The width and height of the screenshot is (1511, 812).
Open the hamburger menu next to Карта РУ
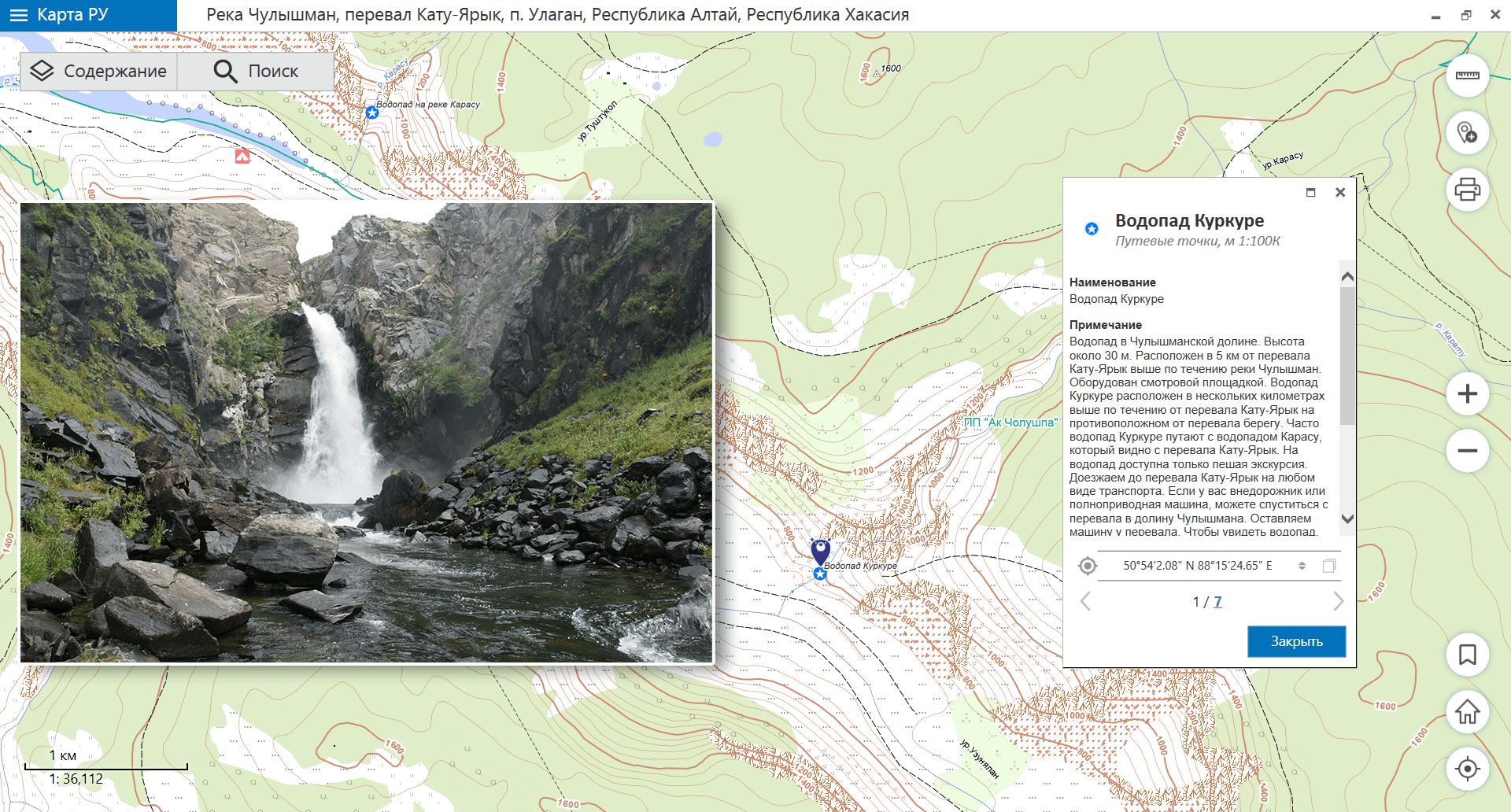tap(18, 15)
